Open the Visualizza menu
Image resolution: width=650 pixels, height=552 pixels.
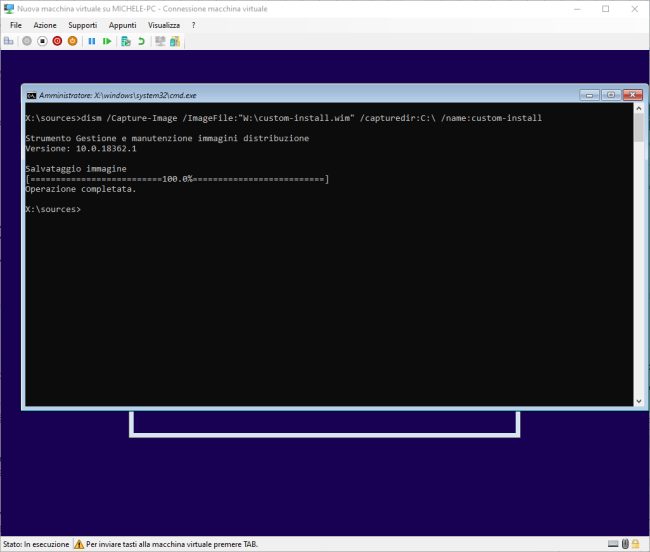pos(164,25)
